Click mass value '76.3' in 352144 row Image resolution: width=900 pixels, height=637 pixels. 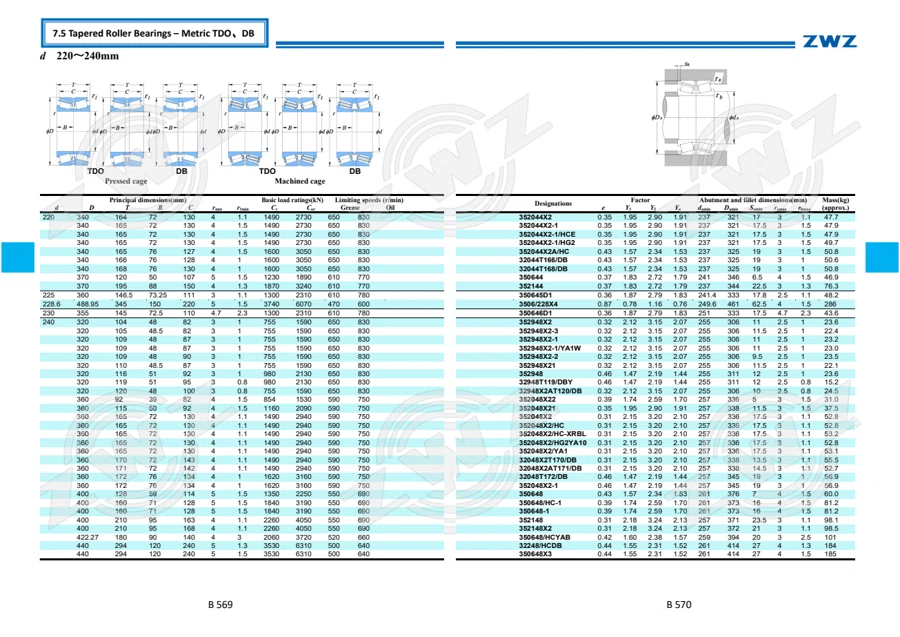click(831, 286)
